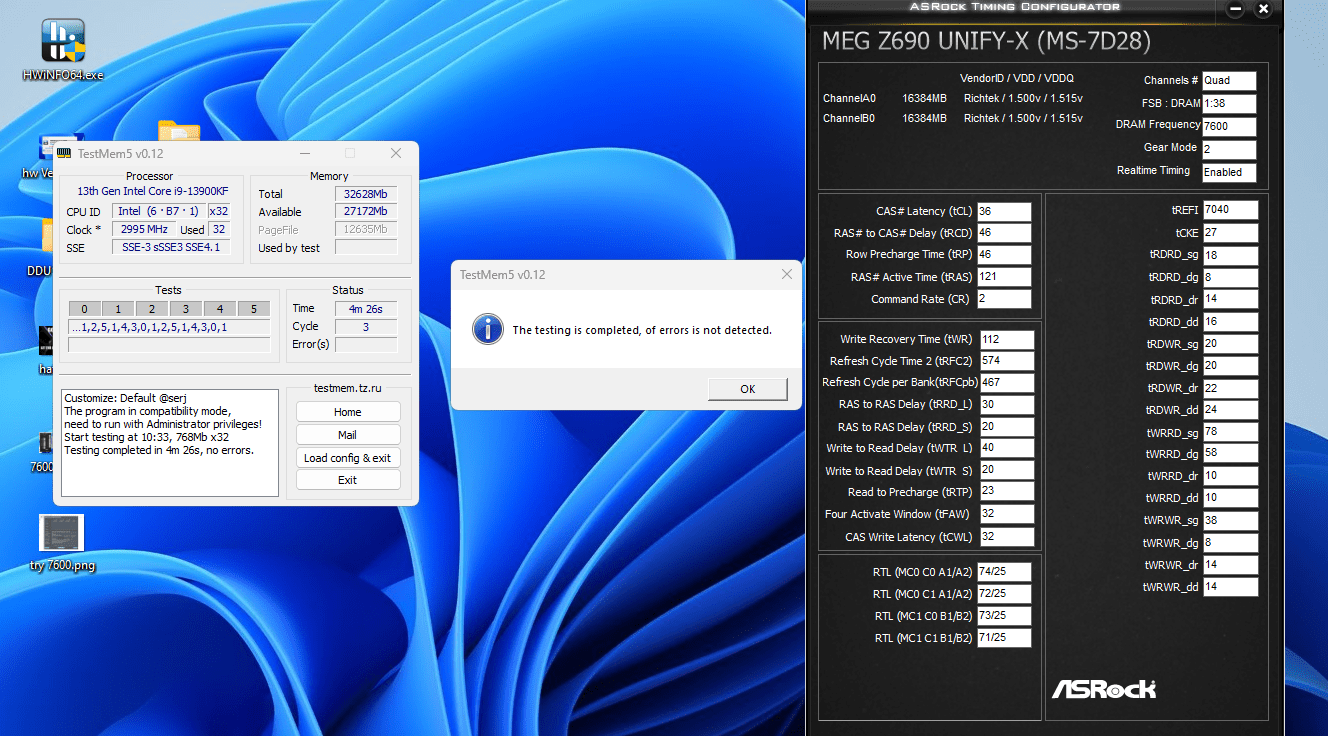The image size is (1328, 736).
Task: Click the Realtime Timing field Enabled
Action: coord(1229,172)
